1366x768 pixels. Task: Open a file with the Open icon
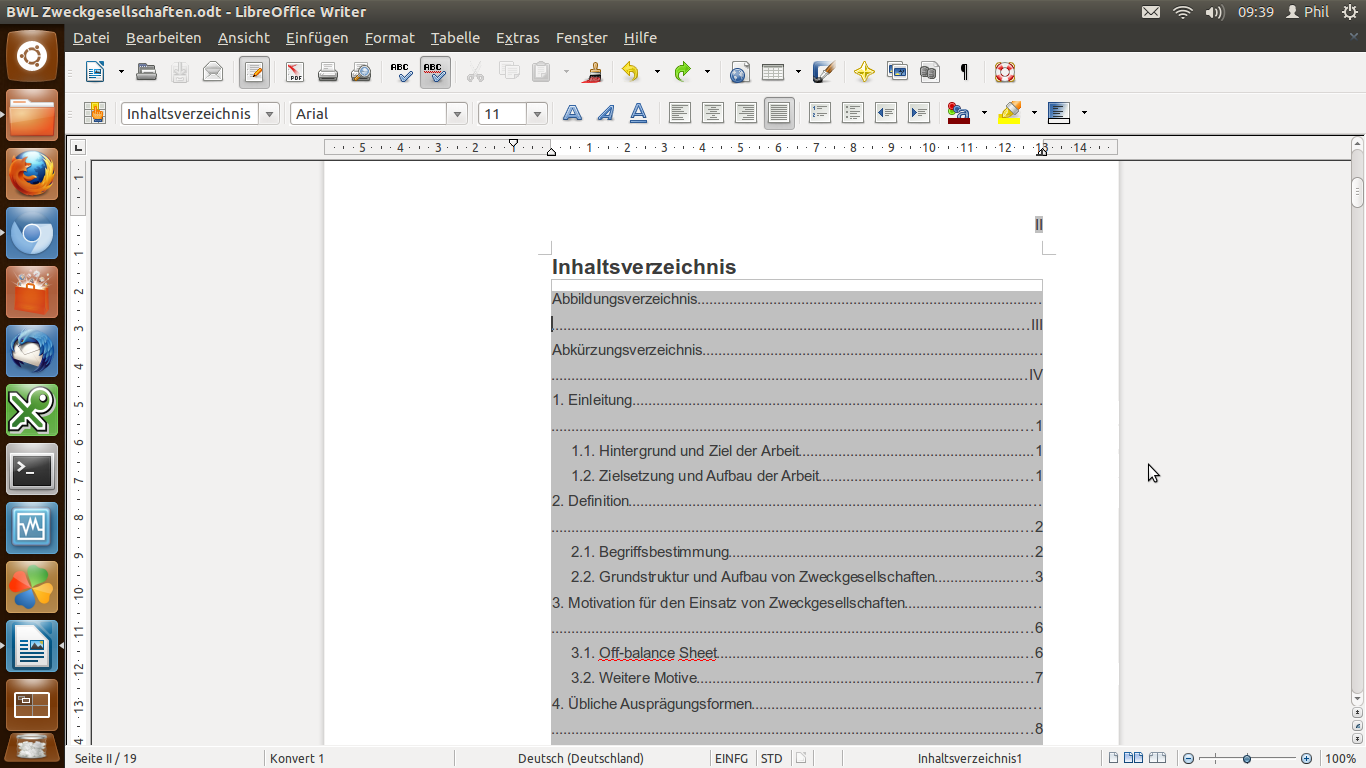click(147, 72)
